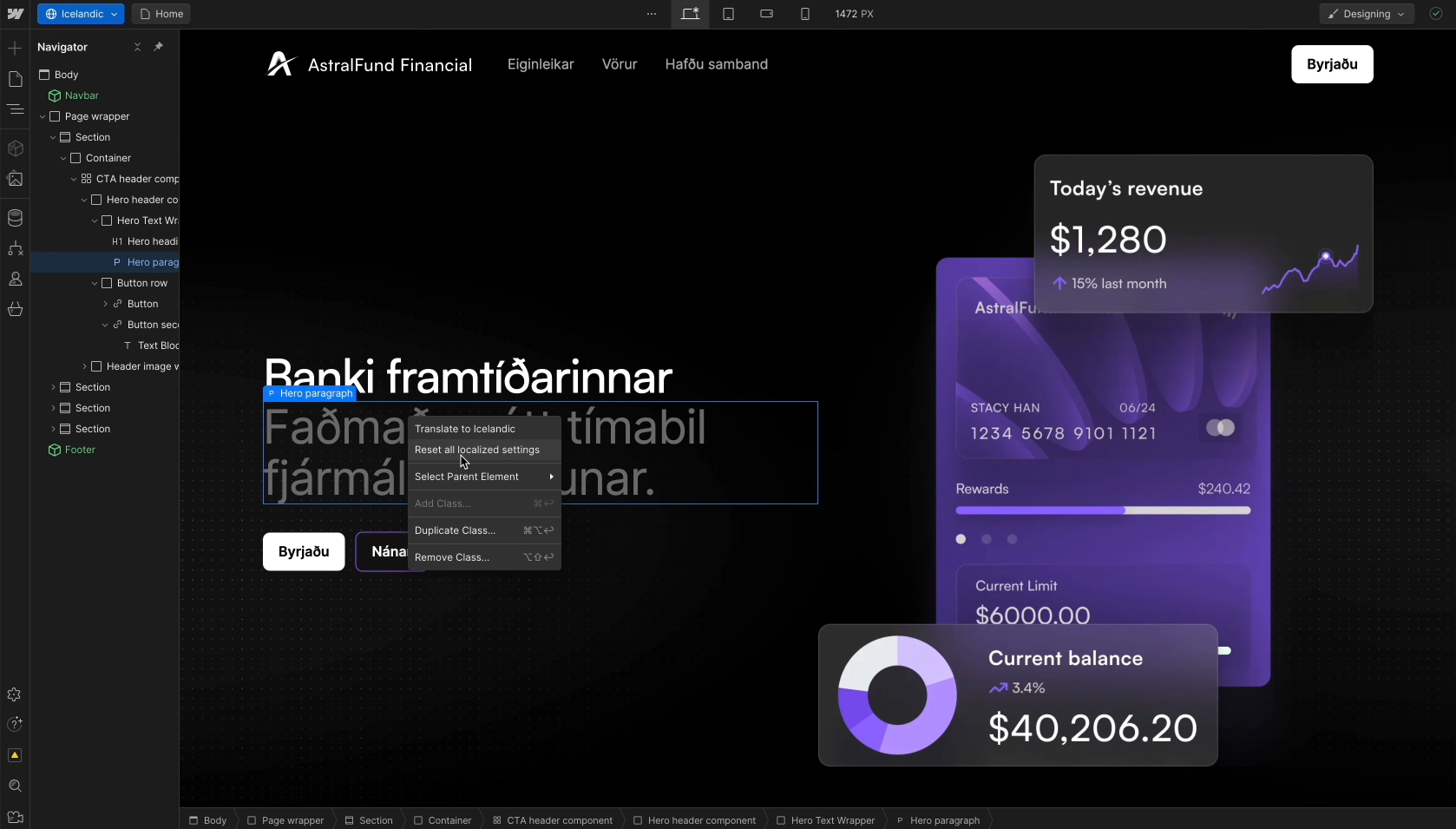Click the Banki framtíðarinnar heading
This screenshot has width=1456, height=829.
click(x=468, y=378)
